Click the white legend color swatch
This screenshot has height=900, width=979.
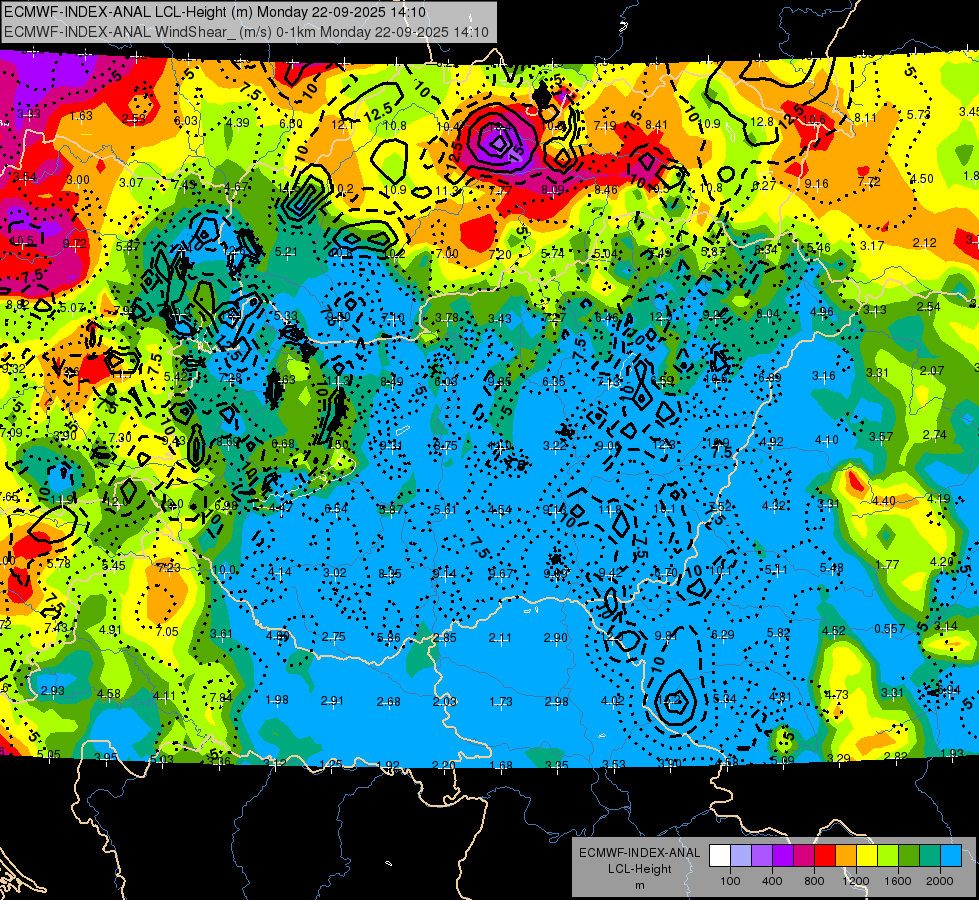720,856
